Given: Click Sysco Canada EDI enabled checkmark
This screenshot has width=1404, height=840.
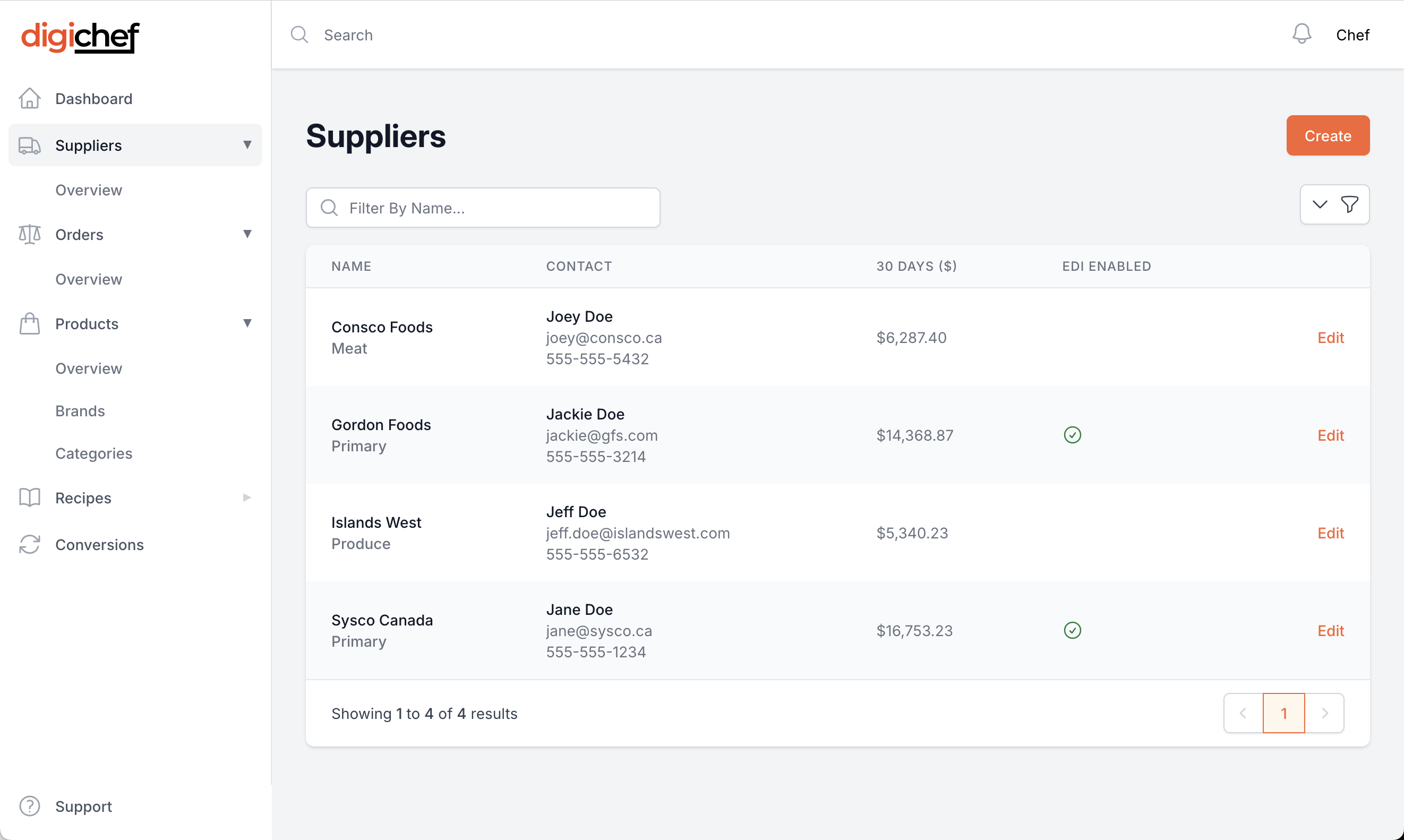Looking at the screenshot, I should [1072, 630].
